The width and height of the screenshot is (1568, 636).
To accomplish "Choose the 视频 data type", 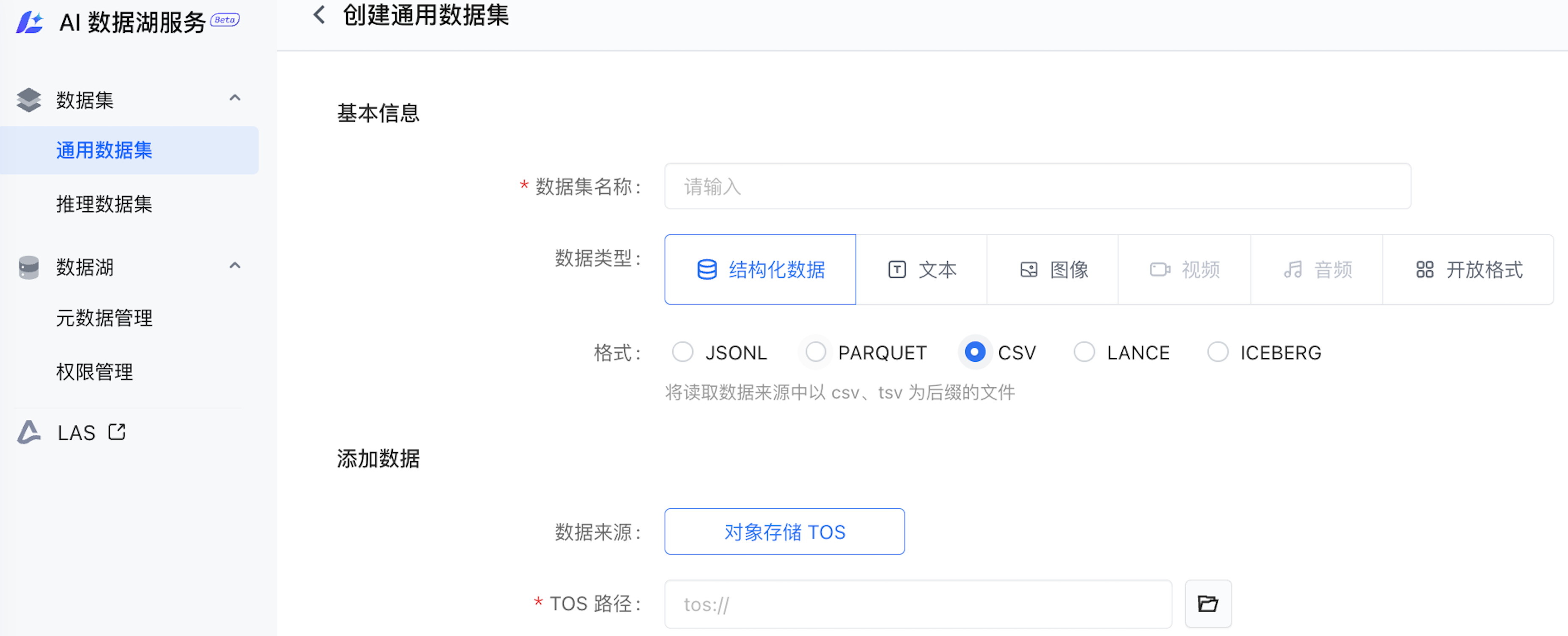I will (x=1184, y=269).
